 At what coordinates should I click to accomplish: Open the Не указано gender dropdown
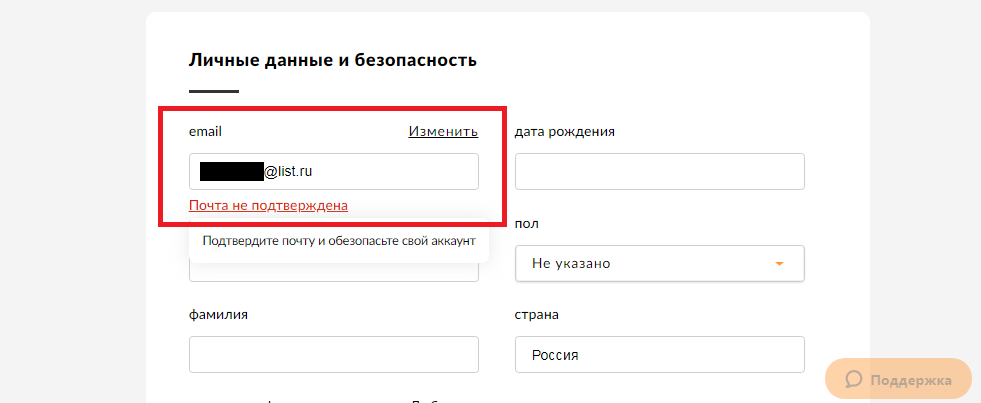click(x=659, y=263)
